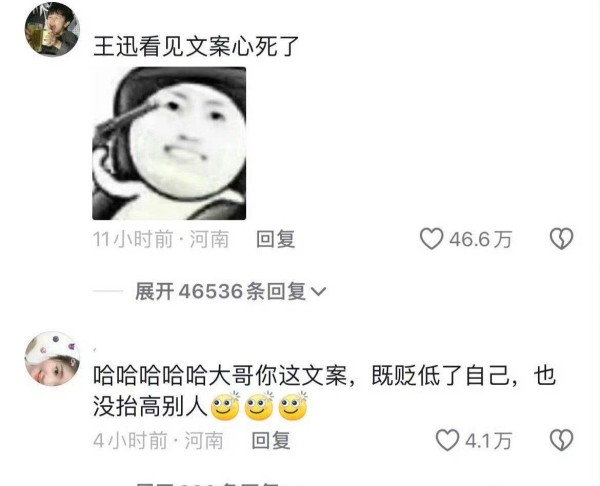The image size is (600, 486).
Task: Open the avatar of the beer-drinking man
Action: 52,29
